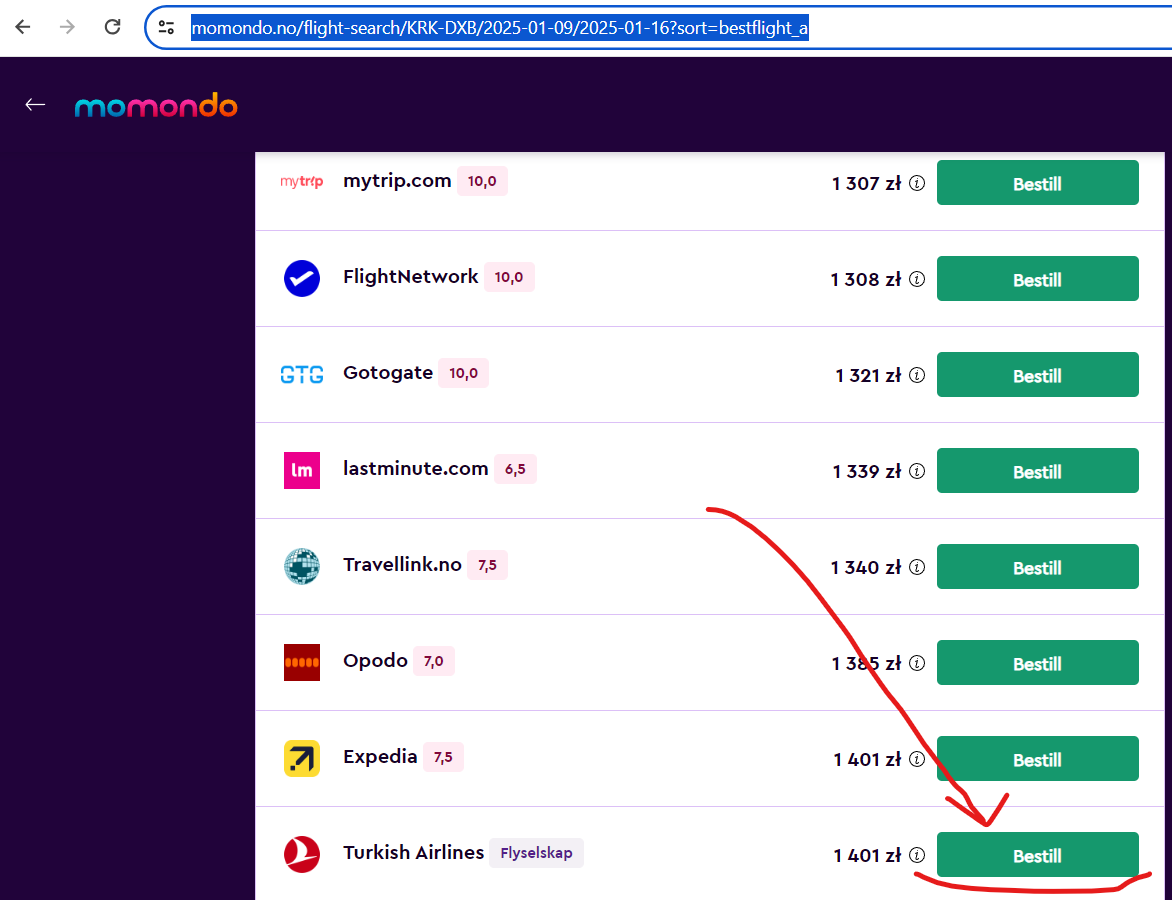Show price info for Travellink.no 1 340 zł
1172x900 pixels.
[x=917, y=567]
